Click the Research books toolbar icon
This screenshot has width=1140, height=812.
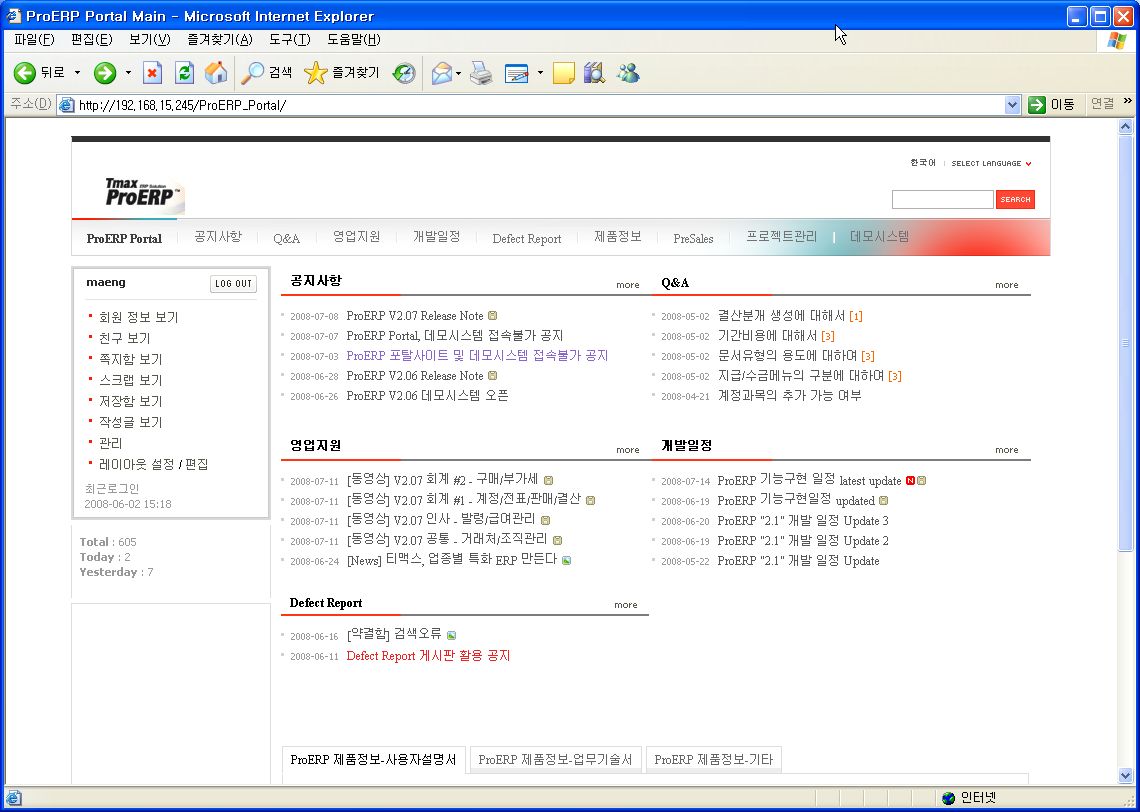point(594,73)
